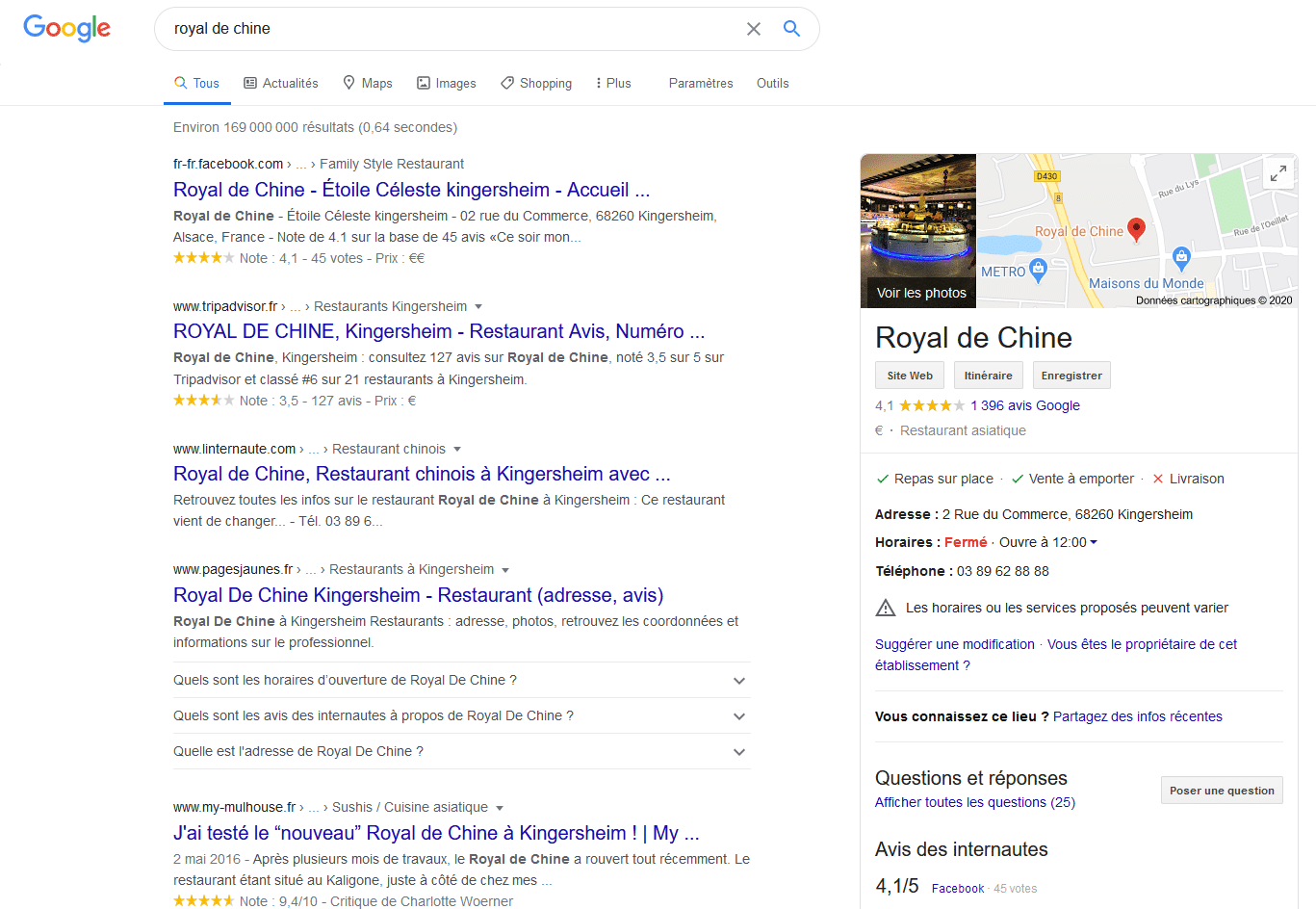Viewport: 1316px width, 909px height.
Task: Clear the search query with the X icon
Action: tap(754, 29)
